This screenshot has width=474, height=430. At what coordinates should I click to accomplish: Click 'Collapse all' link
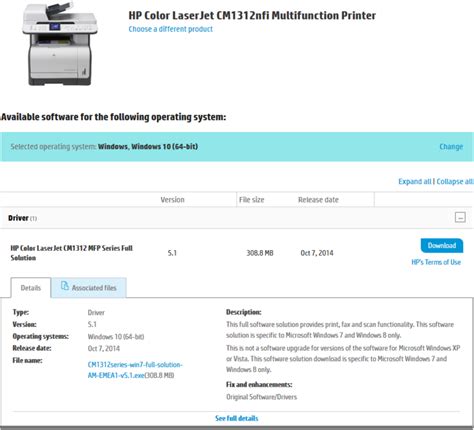coord(455,181)
